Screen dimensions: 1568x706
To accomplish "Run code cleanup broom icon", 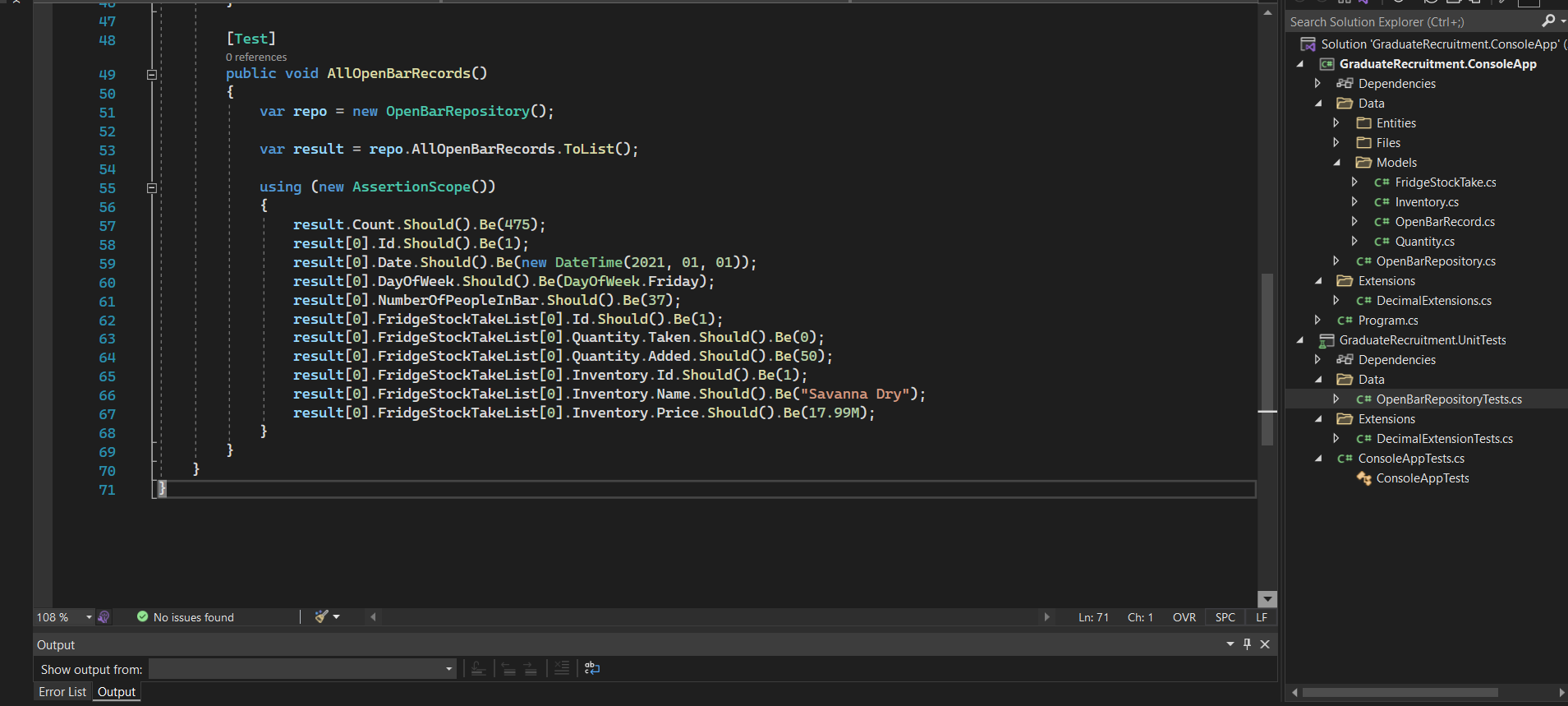I will (321, 616).
